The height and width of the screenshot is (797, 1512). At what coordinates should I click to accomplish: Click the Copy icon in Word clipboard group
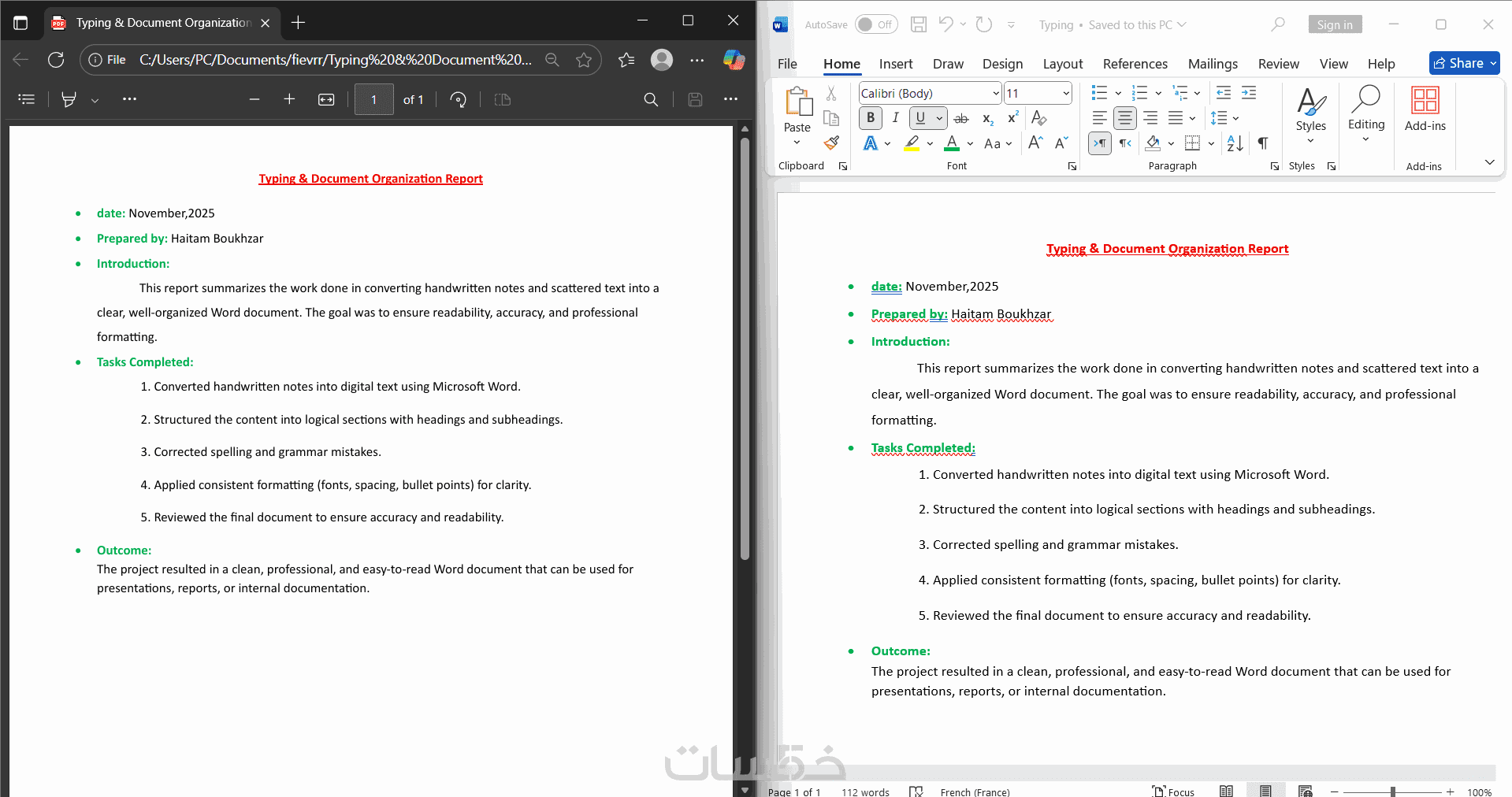(831, 118)
